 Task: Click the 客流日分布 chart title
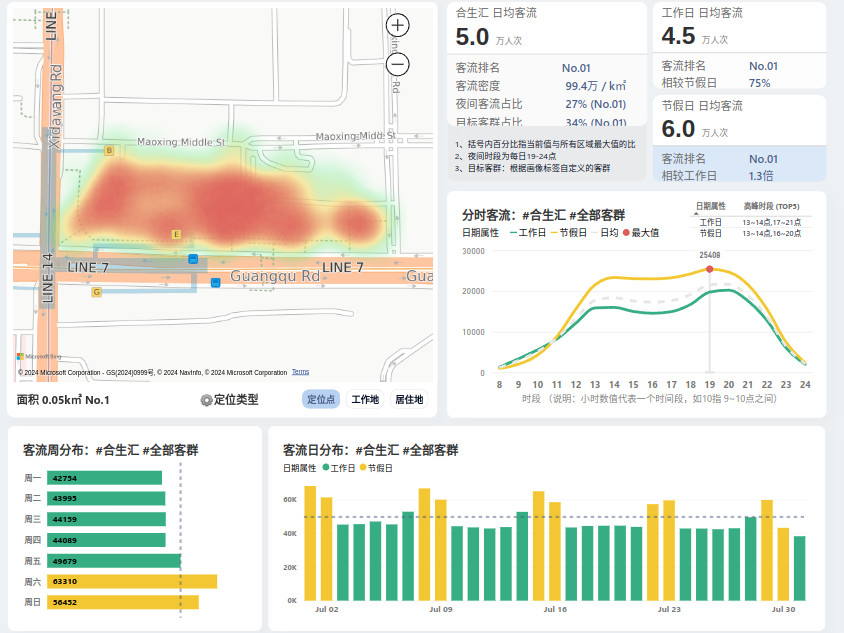(370, 450)
